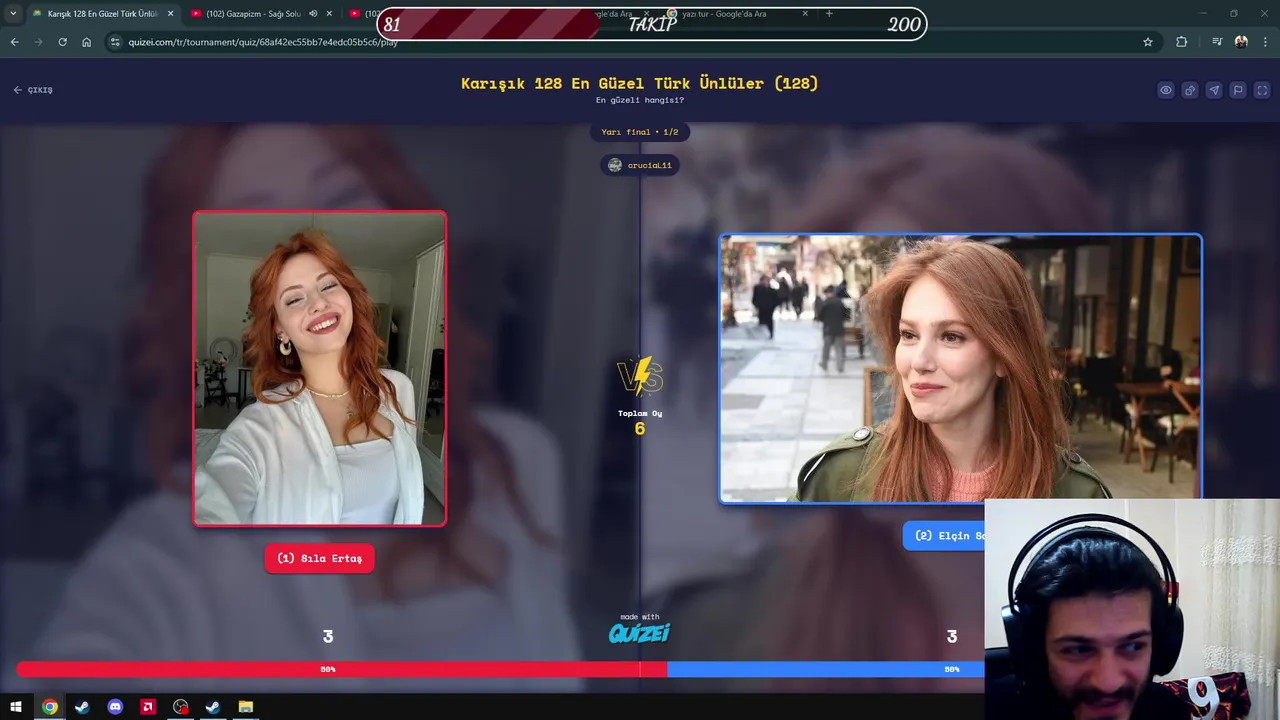Click the Toplam Oy total count

[640, 423]
